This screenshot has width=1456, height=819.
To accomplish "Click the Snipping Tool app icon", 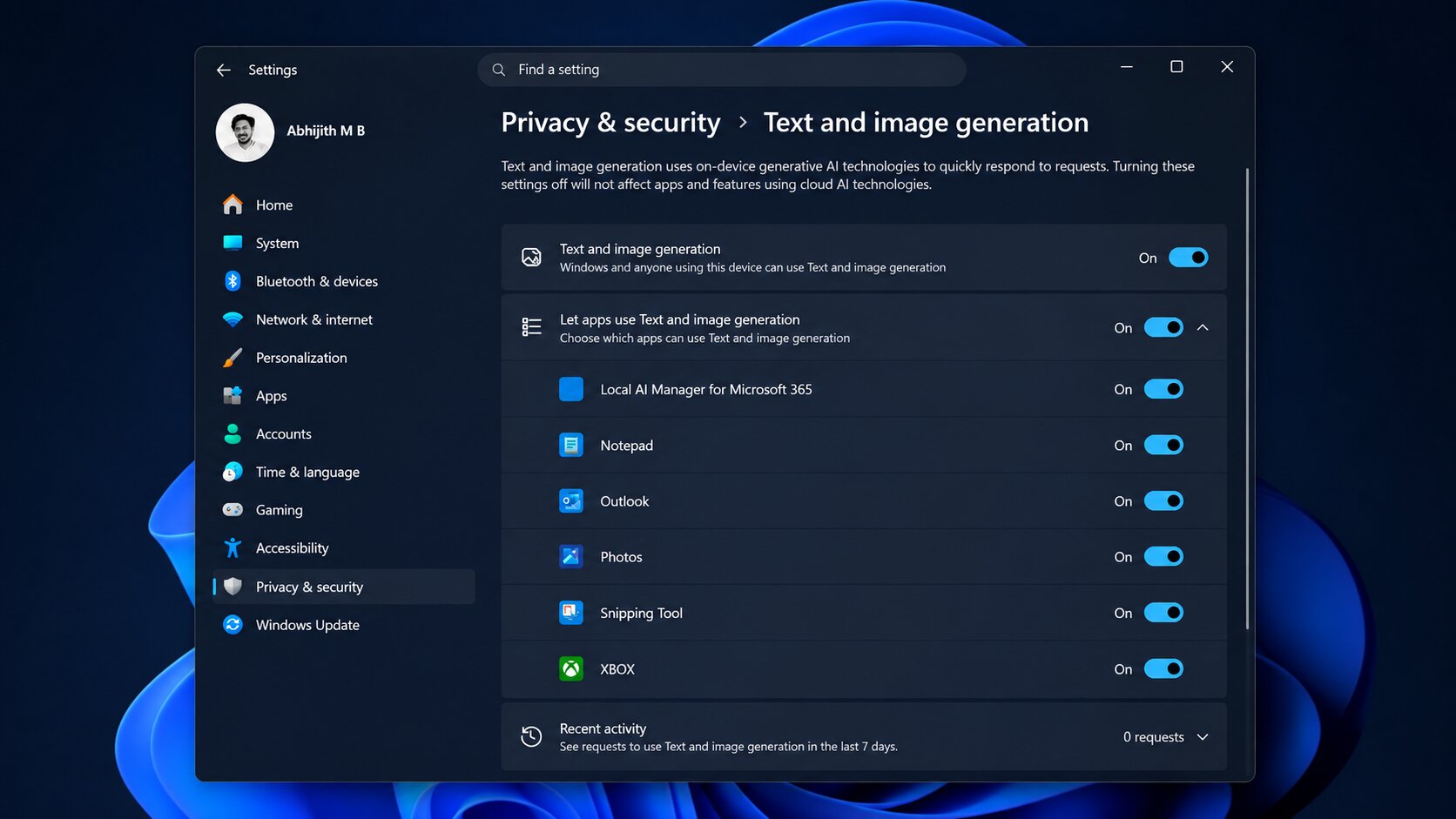I will [x=571, y=613].
